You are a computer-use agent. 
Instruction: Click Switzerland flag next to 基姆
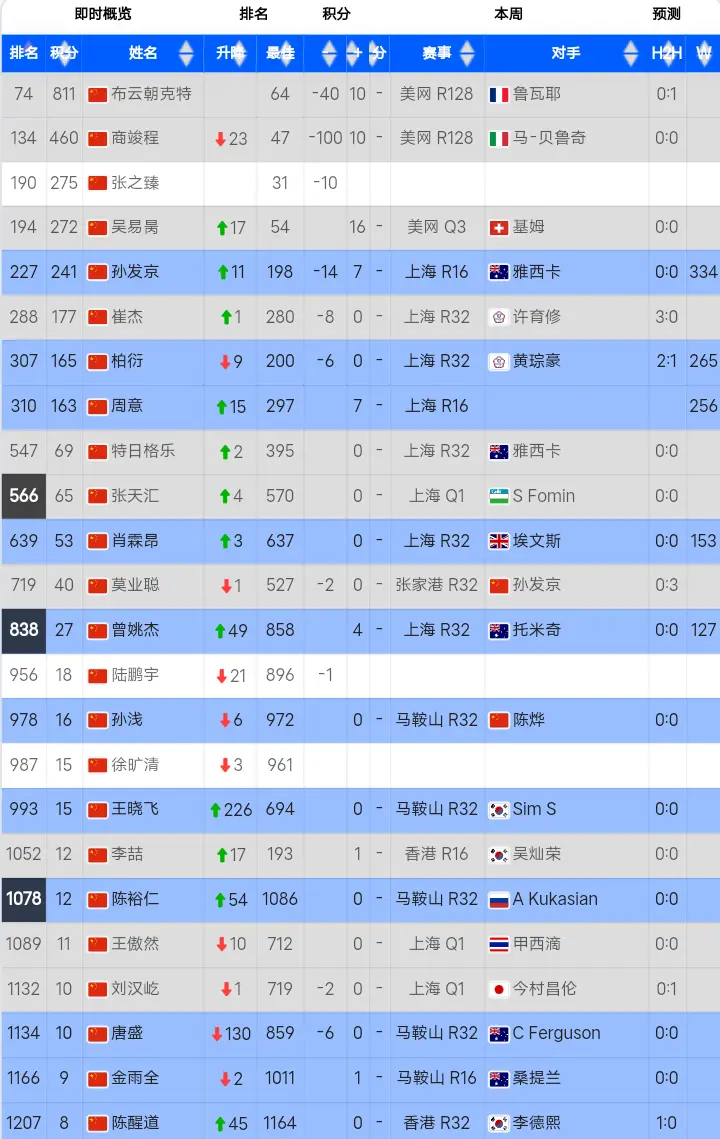point(499,228)
